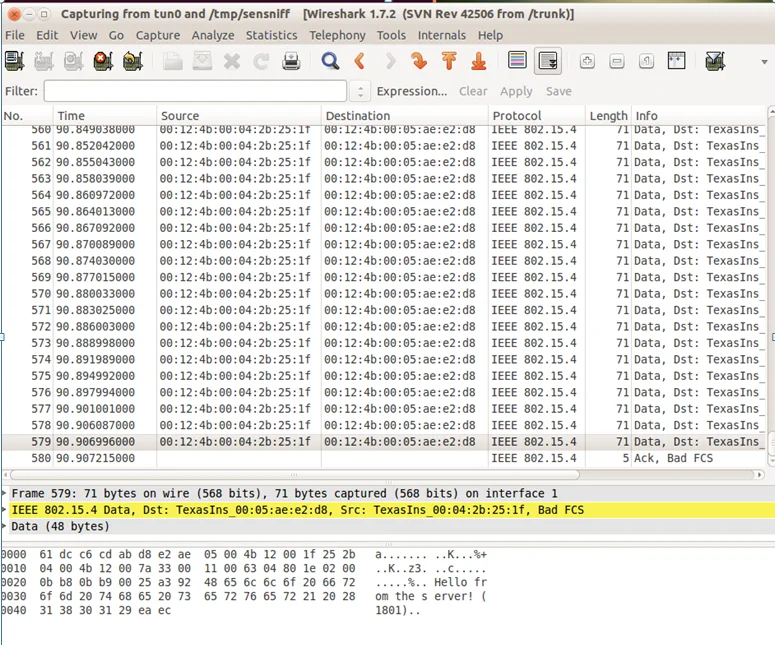Open the edit capture filter icon
The height and width of the screenshot is (645, 775).
pos(715,61)
